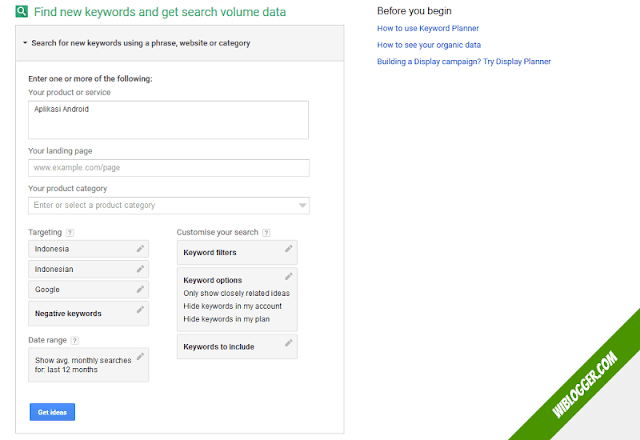
Task: Click the Negative keywords label
Action: (x=68, y=313)
